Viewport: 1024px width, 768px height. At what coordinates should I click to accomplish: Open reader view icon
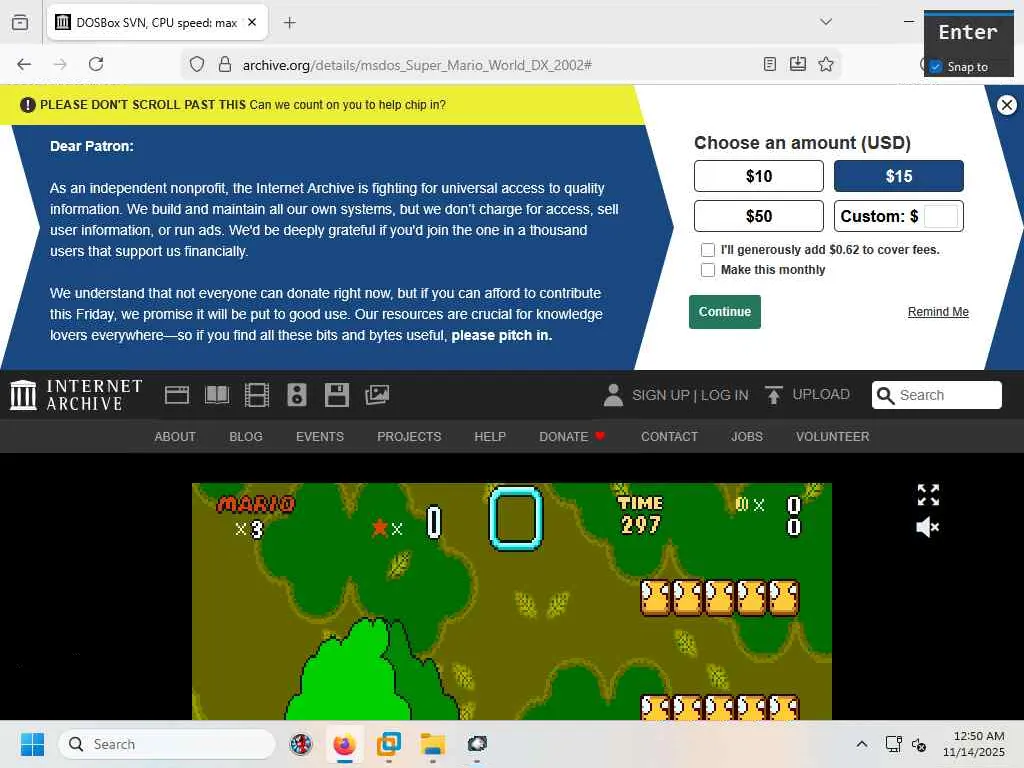click(x=770, y=64)
